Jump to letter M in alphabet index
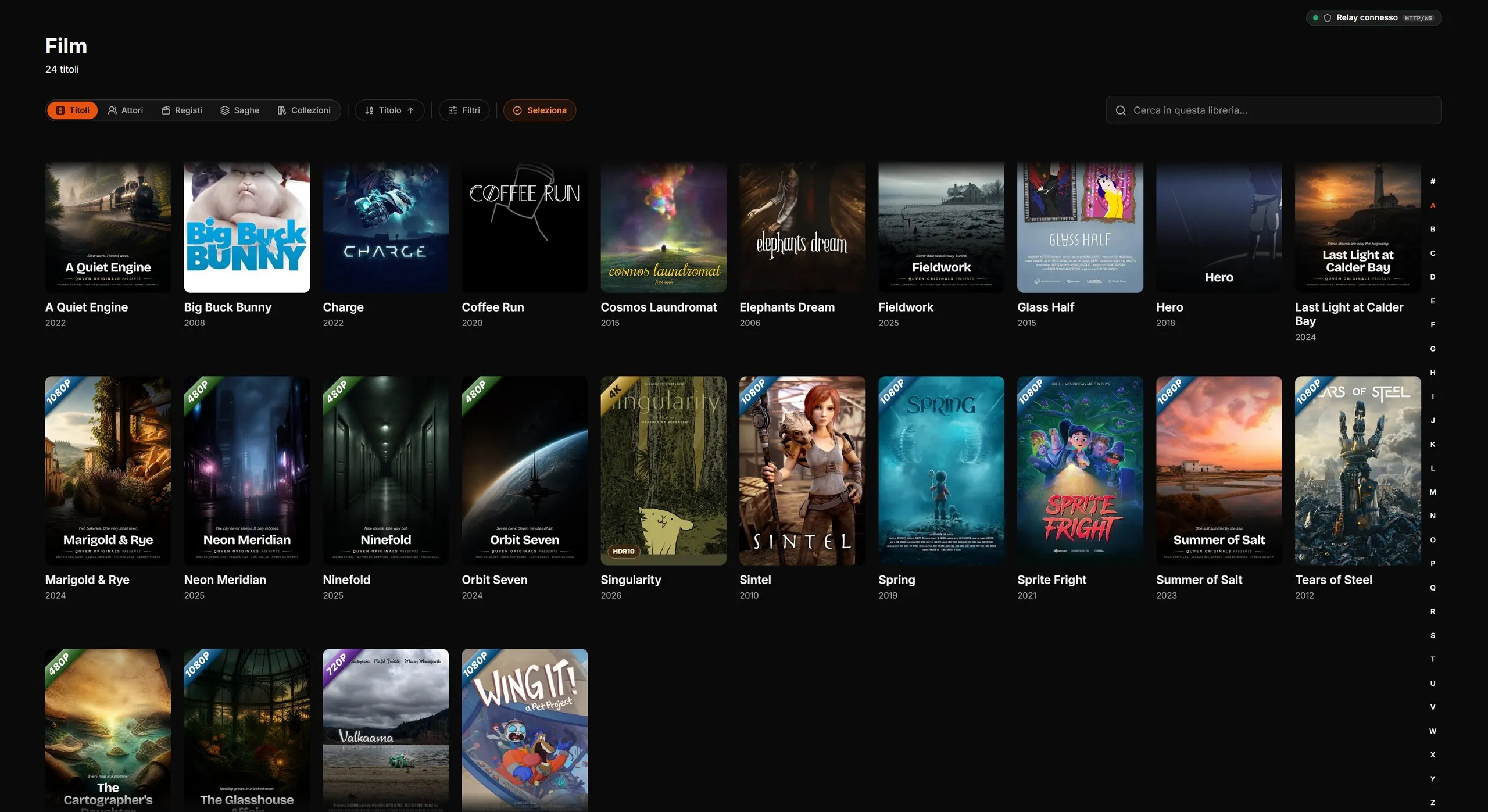The height and width of the screenshot is (812, 1488). coord(1433,492)
